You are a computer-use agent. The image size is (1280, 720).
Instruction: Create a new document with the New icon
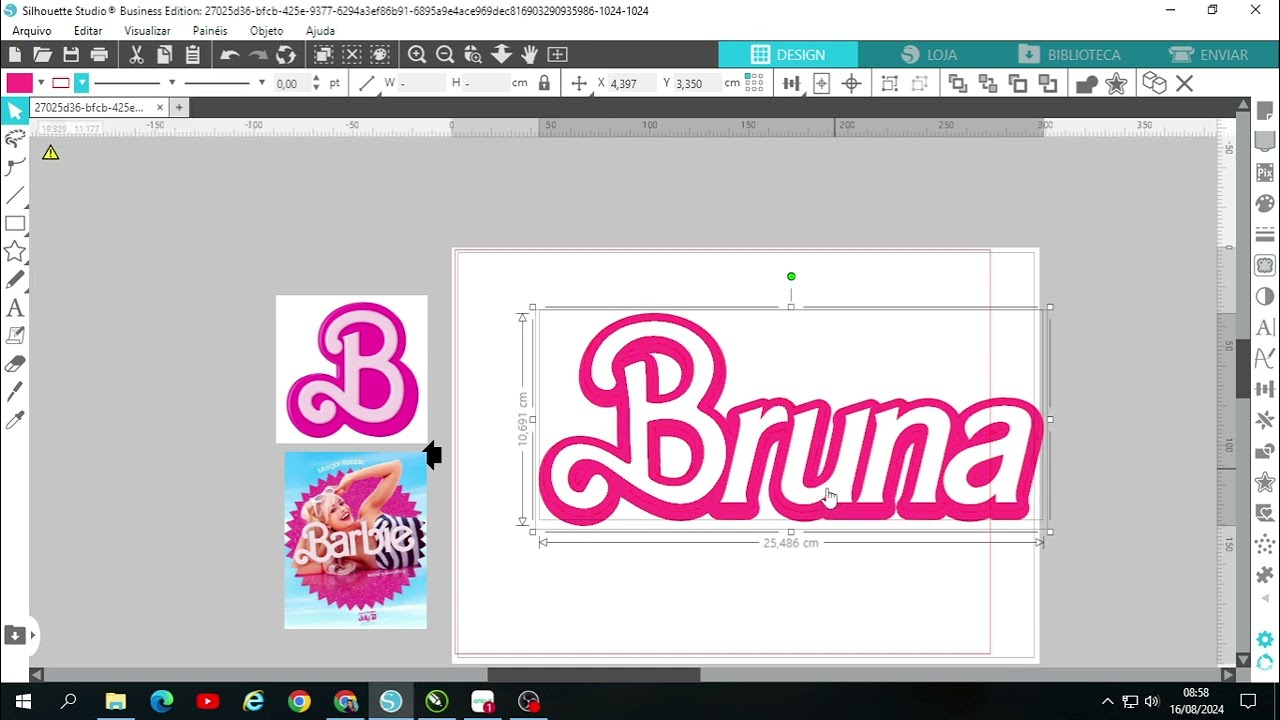15,54
